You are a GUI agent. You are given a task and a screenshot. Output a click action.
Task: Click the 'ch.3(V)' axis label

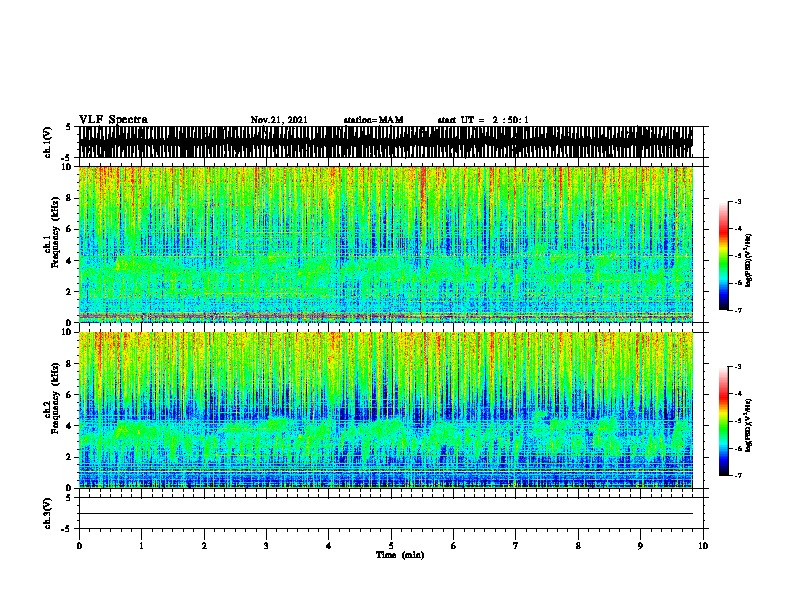(x=48, y=513)
